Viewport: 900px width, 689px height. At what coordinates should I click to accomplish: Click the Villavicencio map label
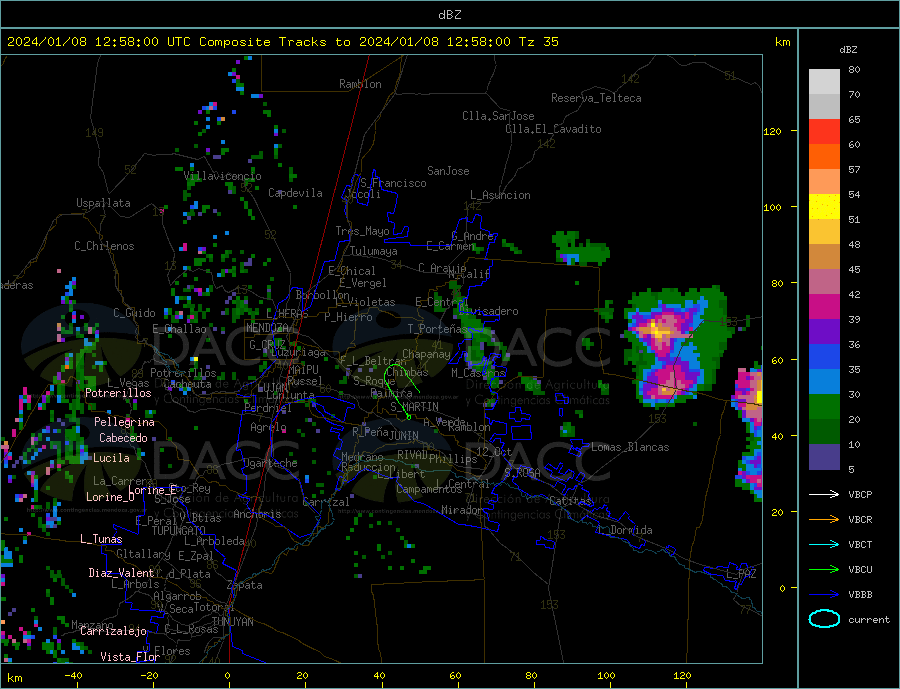223,176
